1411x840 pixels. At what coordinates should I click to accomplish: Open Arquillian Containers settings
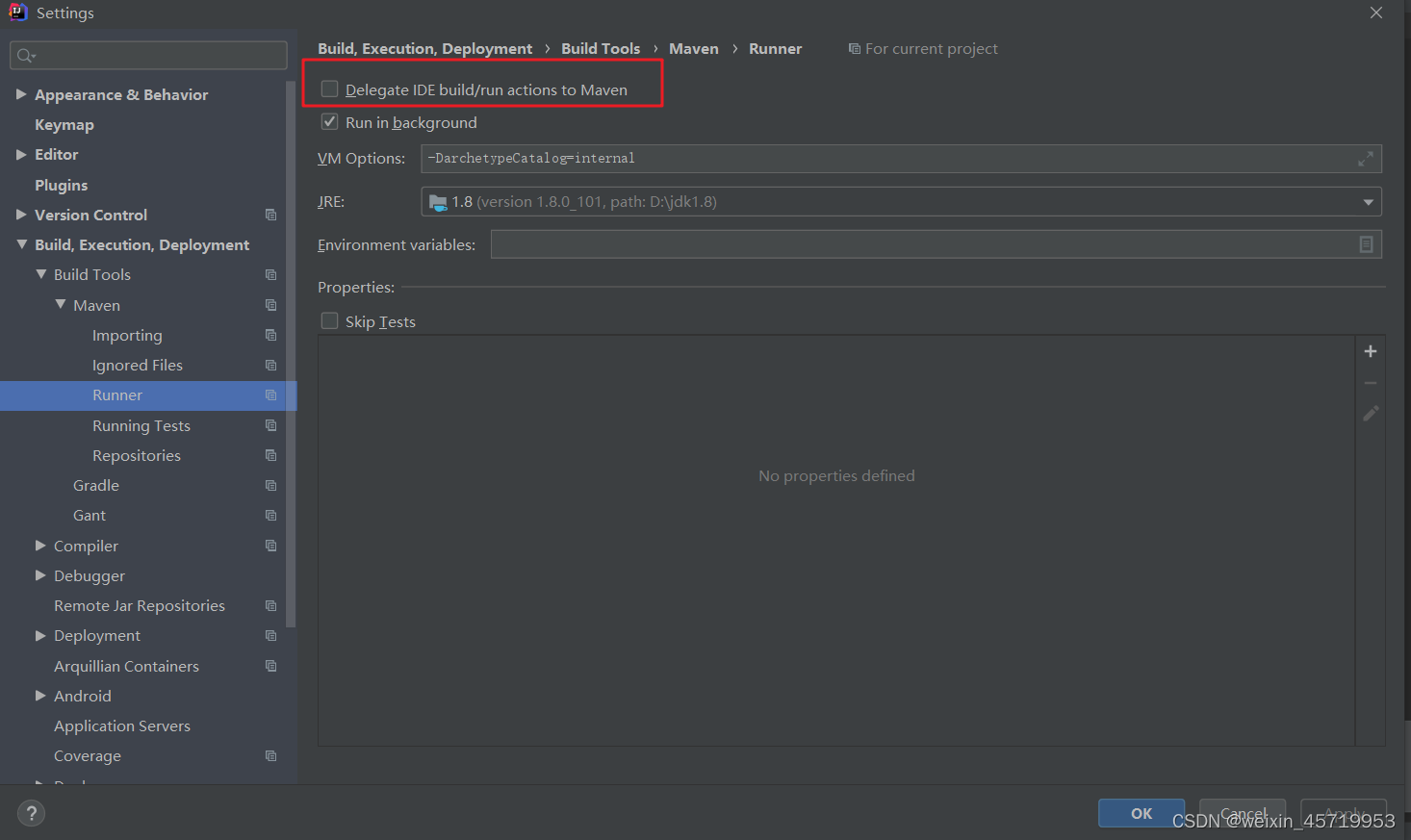pos(126,666)
